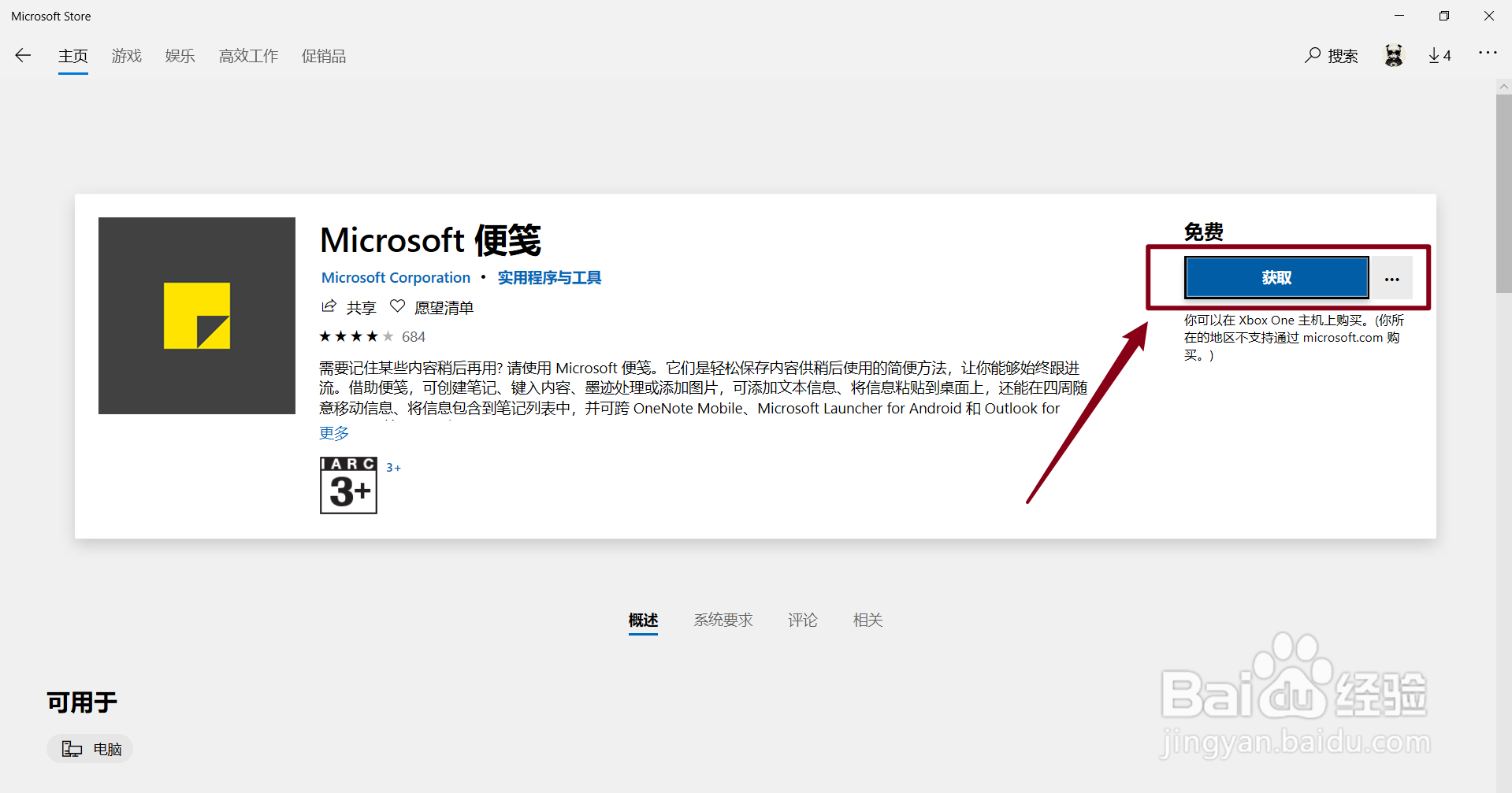The image size is (1512, 793).
Task: Go back with the left arrow icon
Action: coord(23,55)
